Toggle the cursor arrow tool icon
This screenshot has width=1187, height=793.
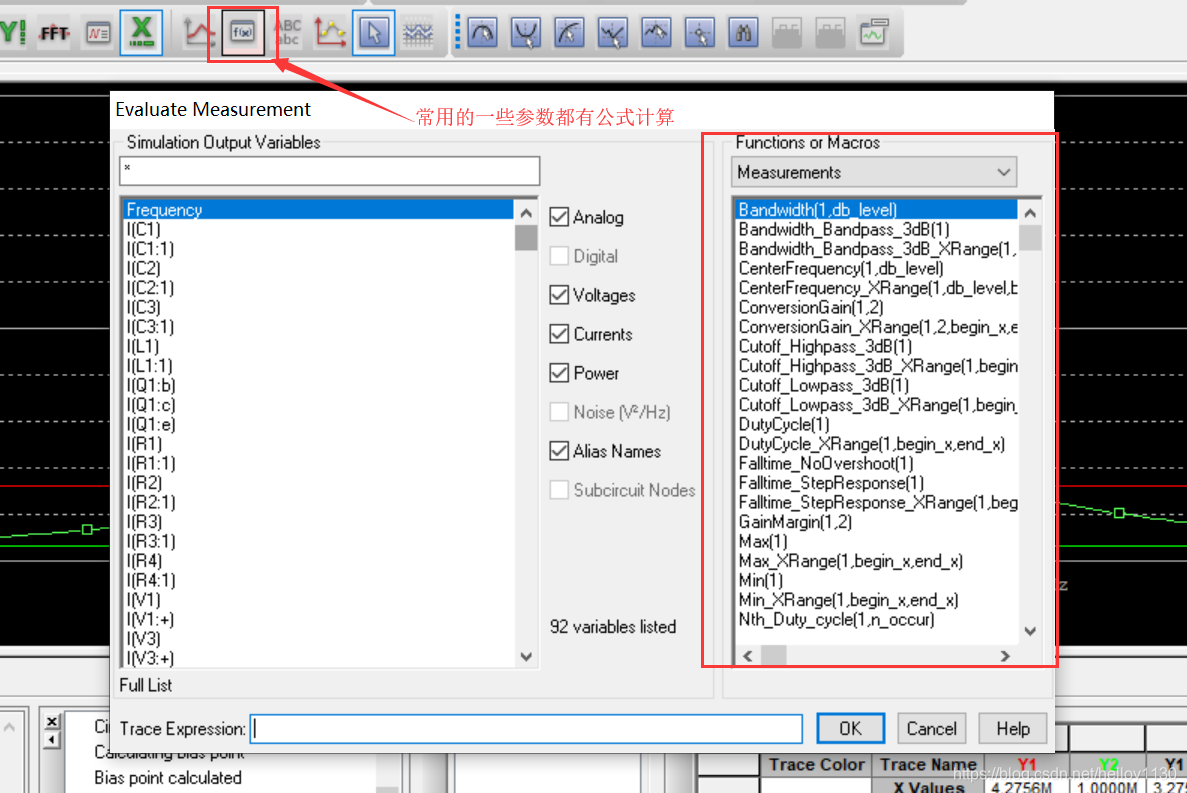(x=374, y=33)
